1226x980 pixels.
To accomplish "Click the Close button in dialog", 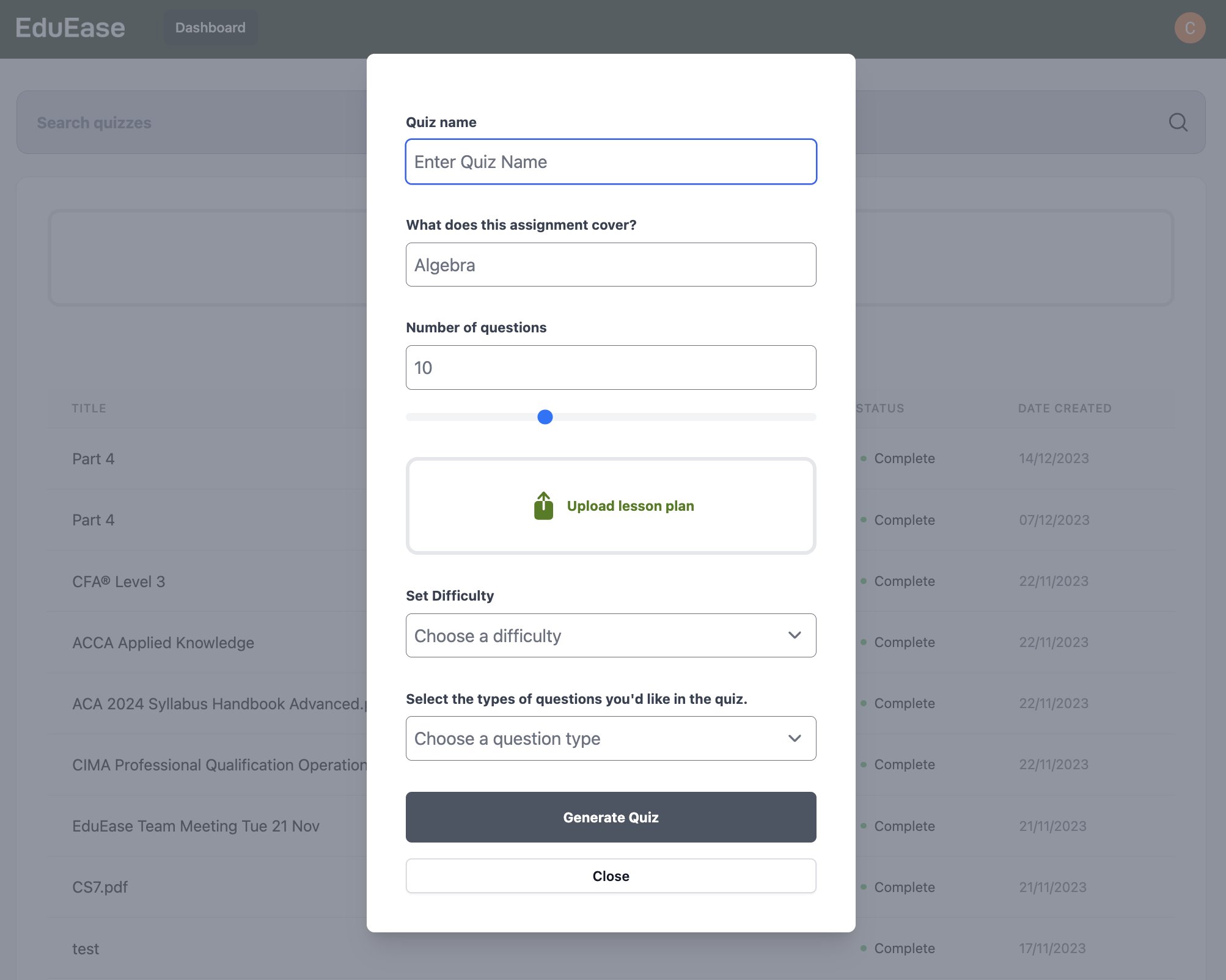I will point(611,876).
